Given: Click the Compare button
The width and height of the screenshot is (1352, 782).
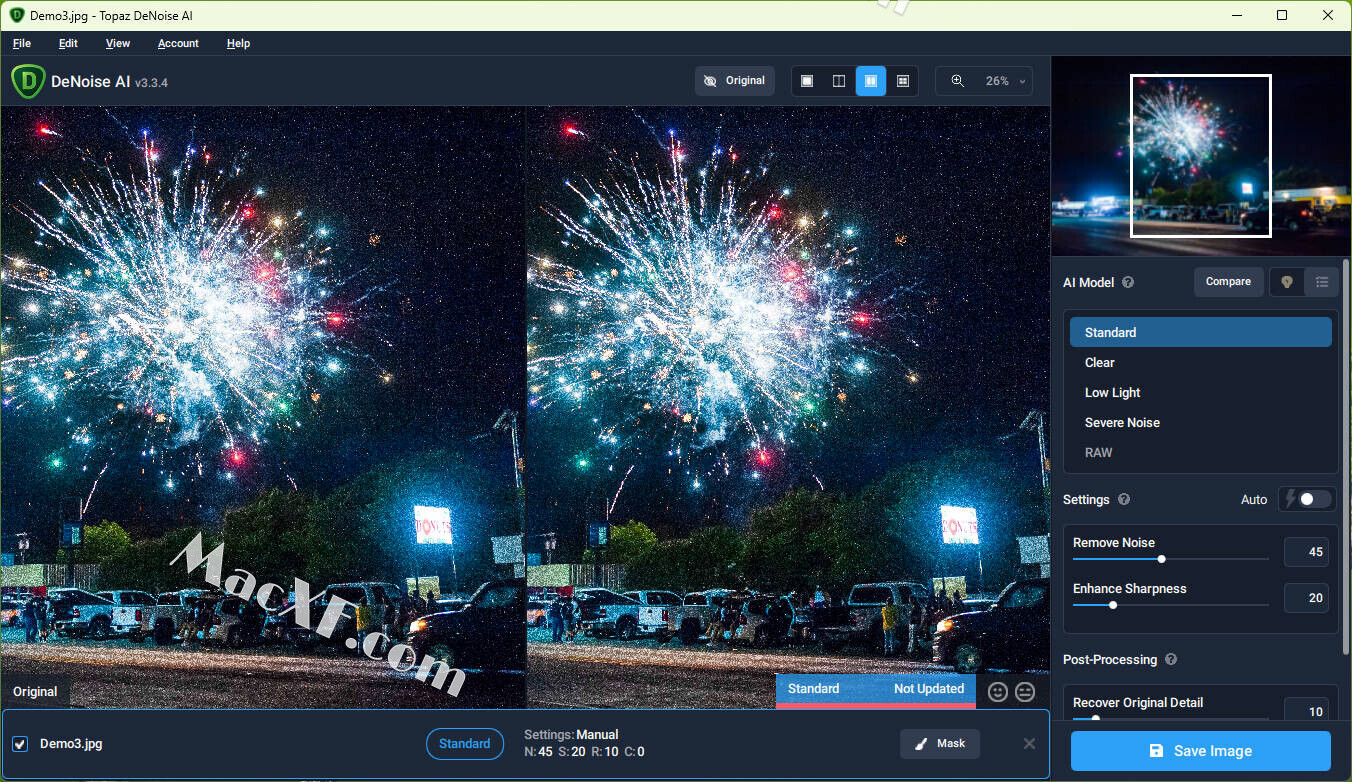Looking at the screenshot, I should point(1228,282).
